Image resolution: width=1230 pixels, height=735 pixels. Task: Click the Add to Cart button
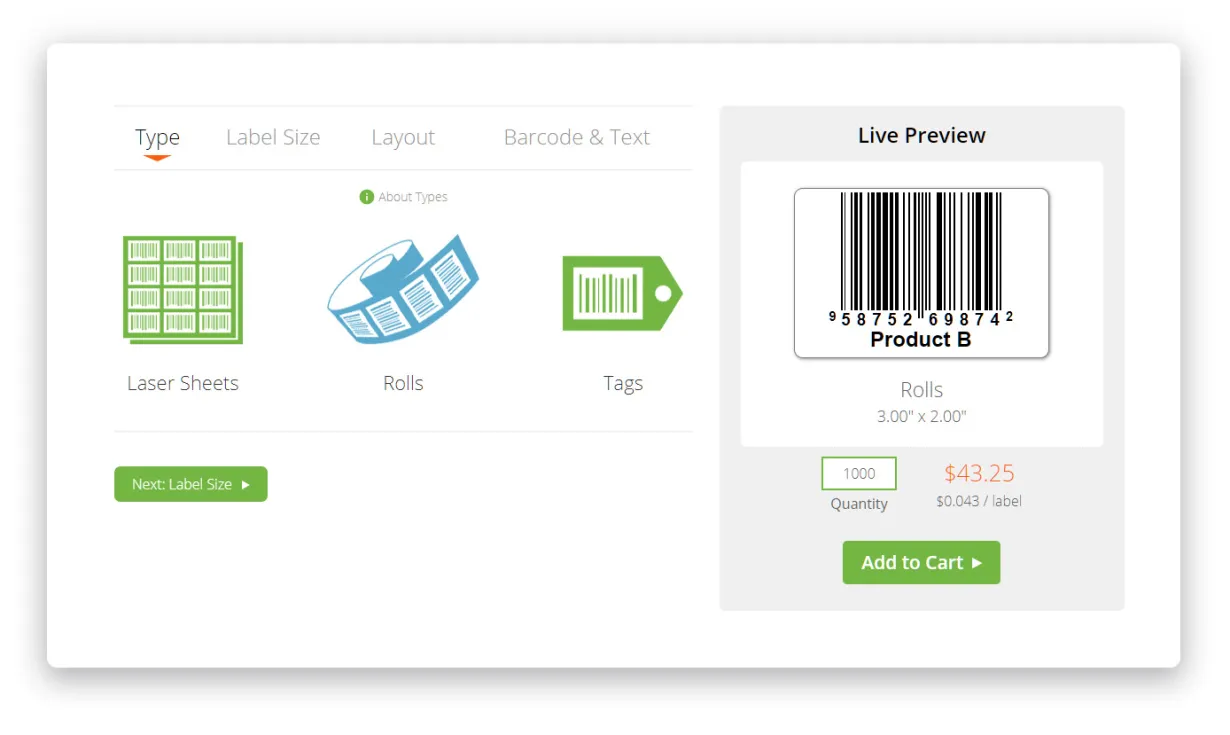(x=921, y=563)
